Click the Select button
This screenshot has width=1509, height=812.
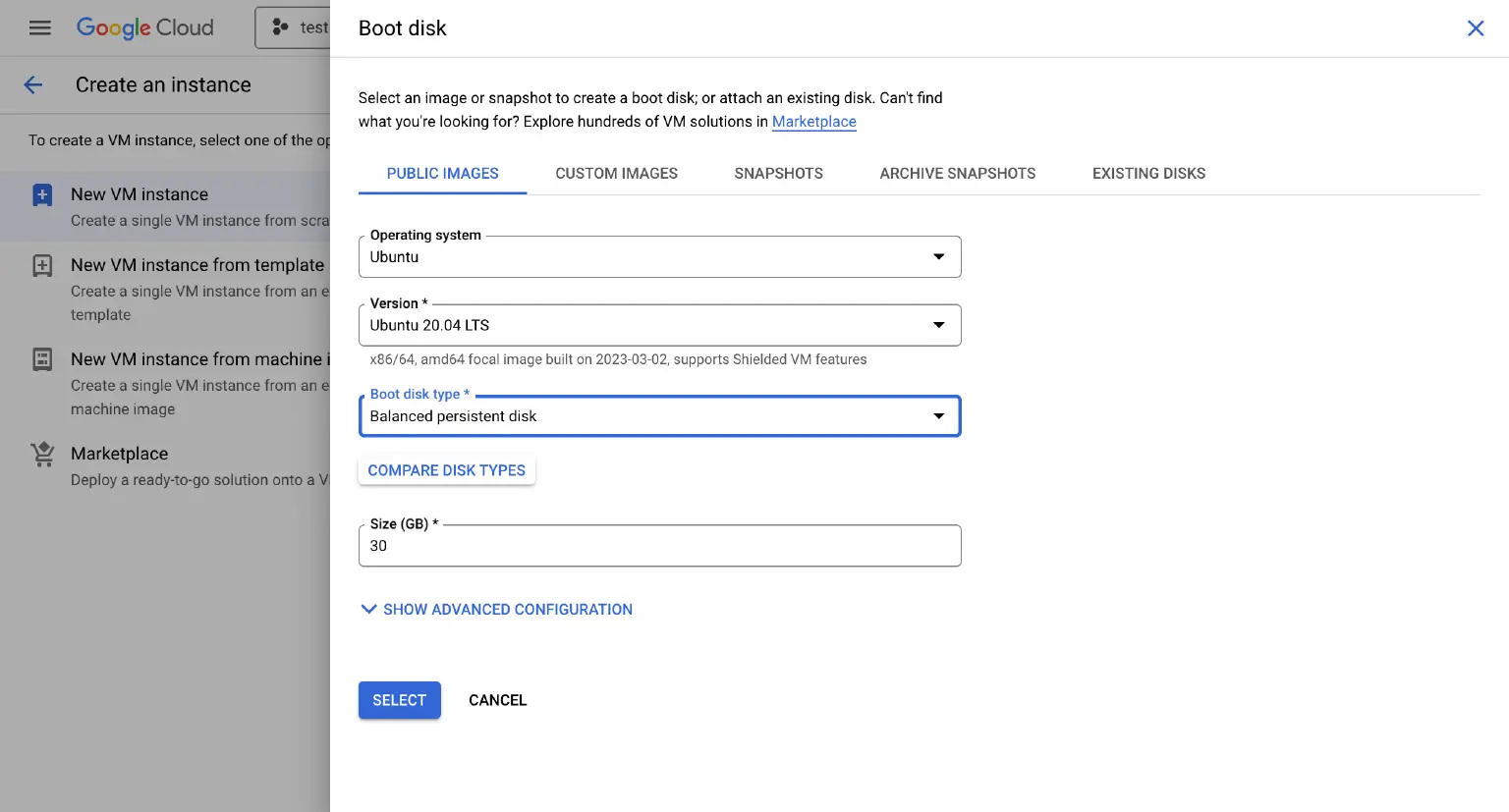coord(399,700)
